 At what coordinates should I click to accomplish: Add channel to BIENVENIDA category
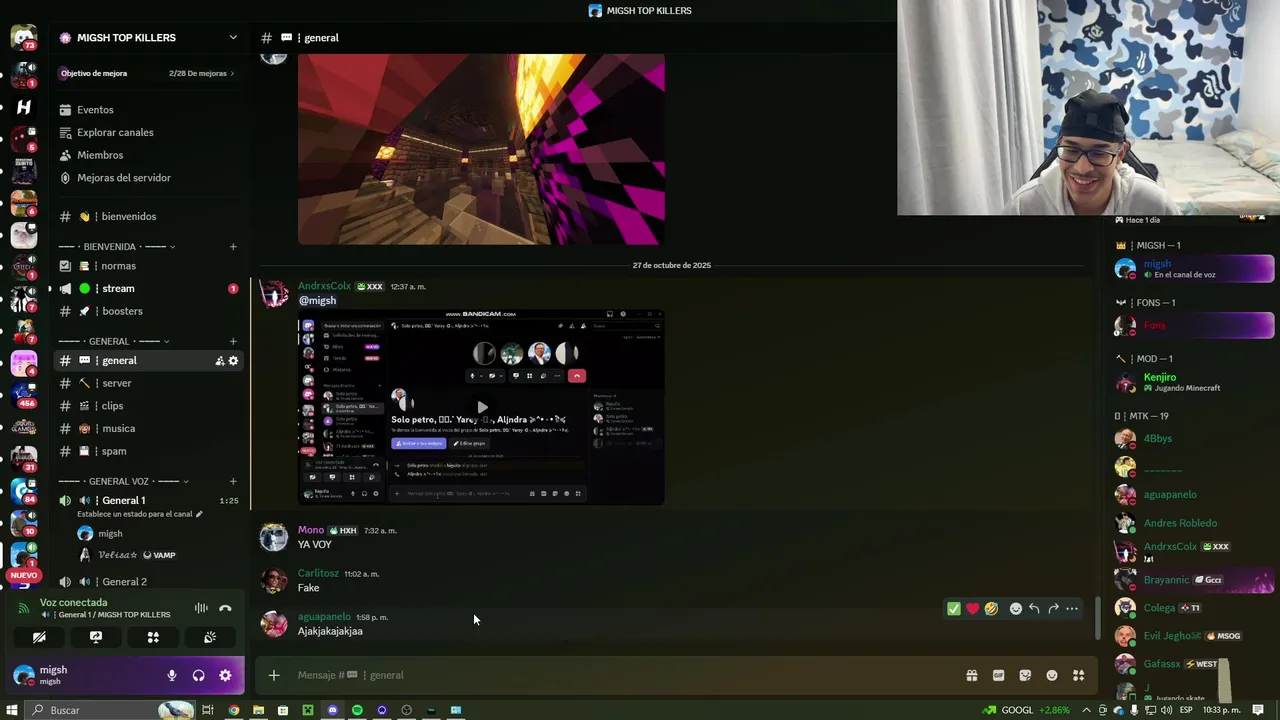[x=233, y=247]
